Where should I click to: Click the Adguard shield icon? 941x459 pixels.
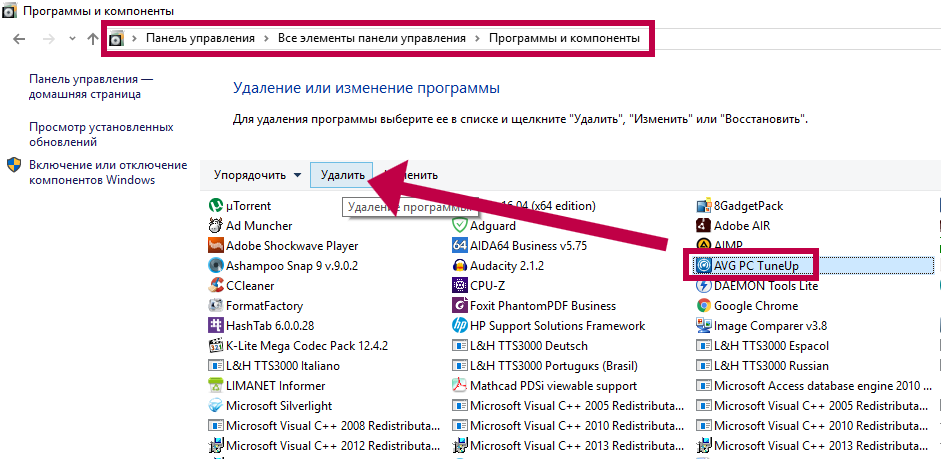(460, 226)
